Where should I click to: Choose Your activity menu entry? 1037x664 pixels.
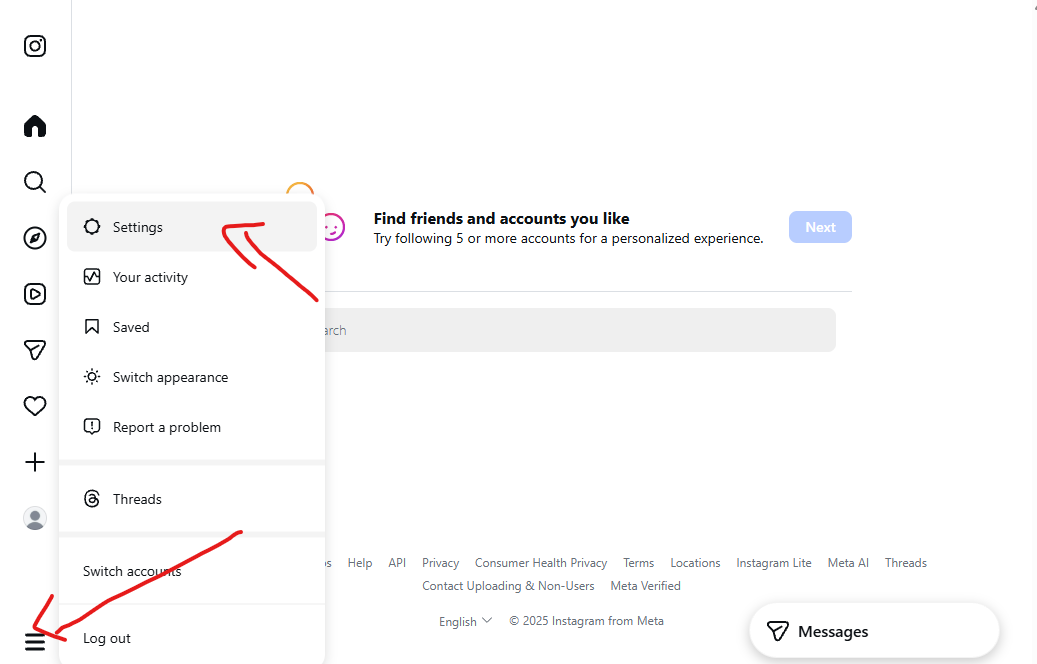coord(192,277)
